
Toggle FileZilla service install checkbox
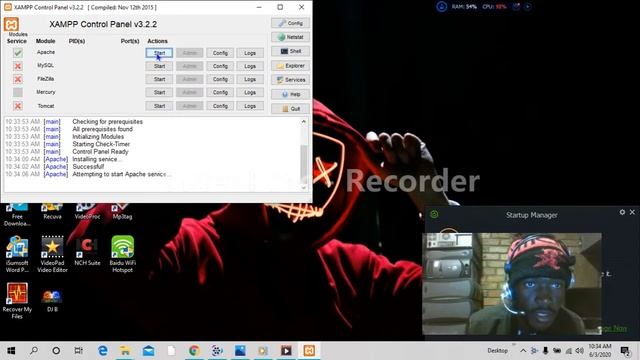coord(18,79)
